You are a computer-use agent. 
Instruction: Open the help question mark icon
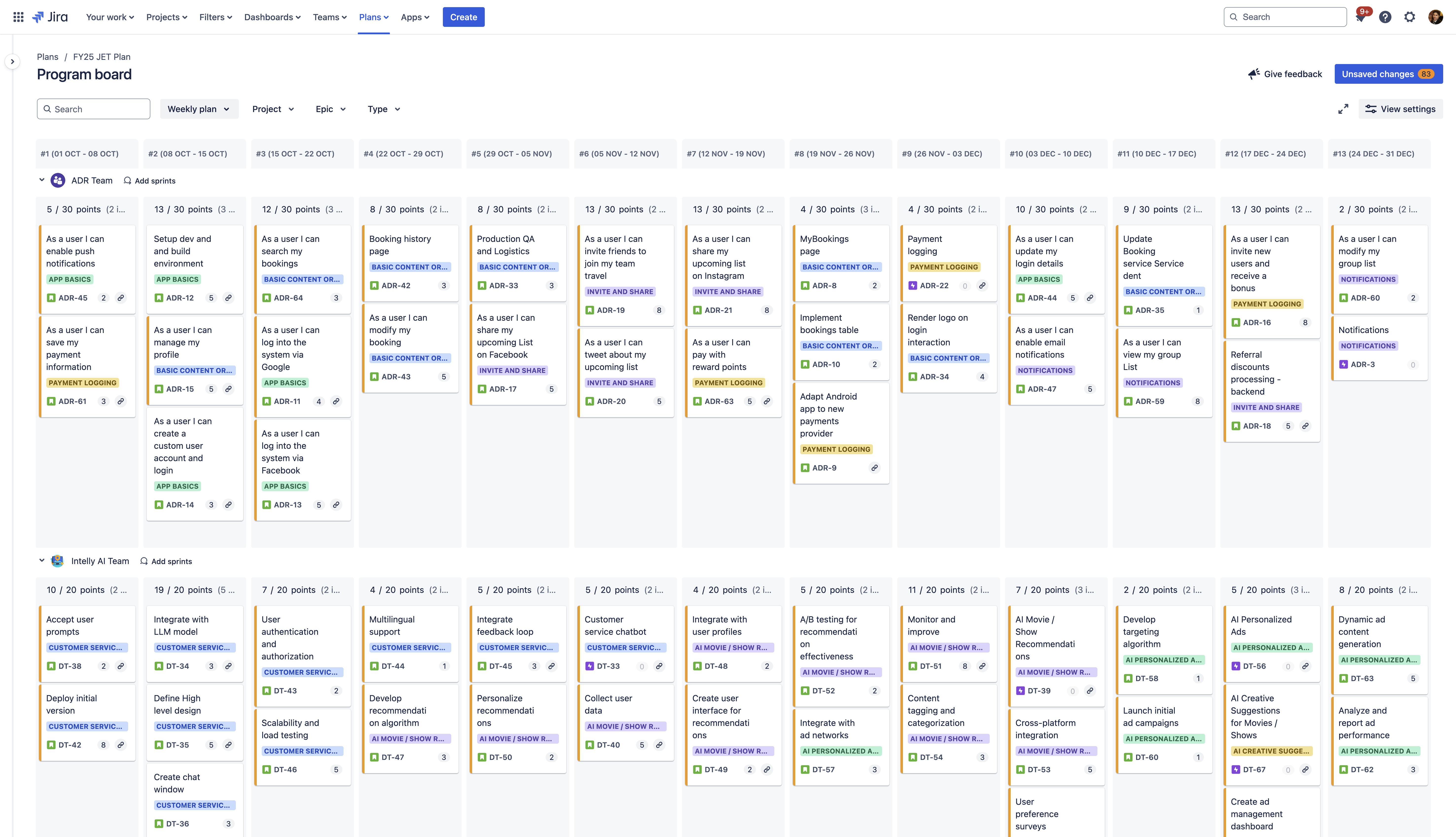pos(1385,17)
